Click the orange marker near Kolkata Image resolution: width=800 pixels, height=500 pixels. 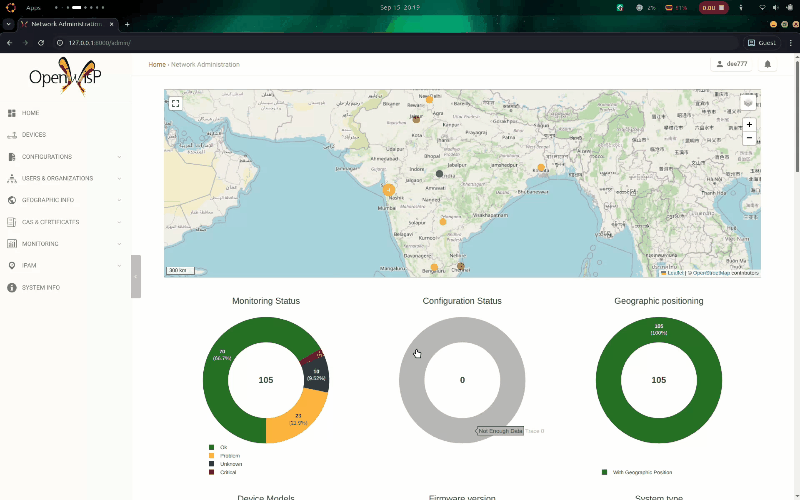541,167
